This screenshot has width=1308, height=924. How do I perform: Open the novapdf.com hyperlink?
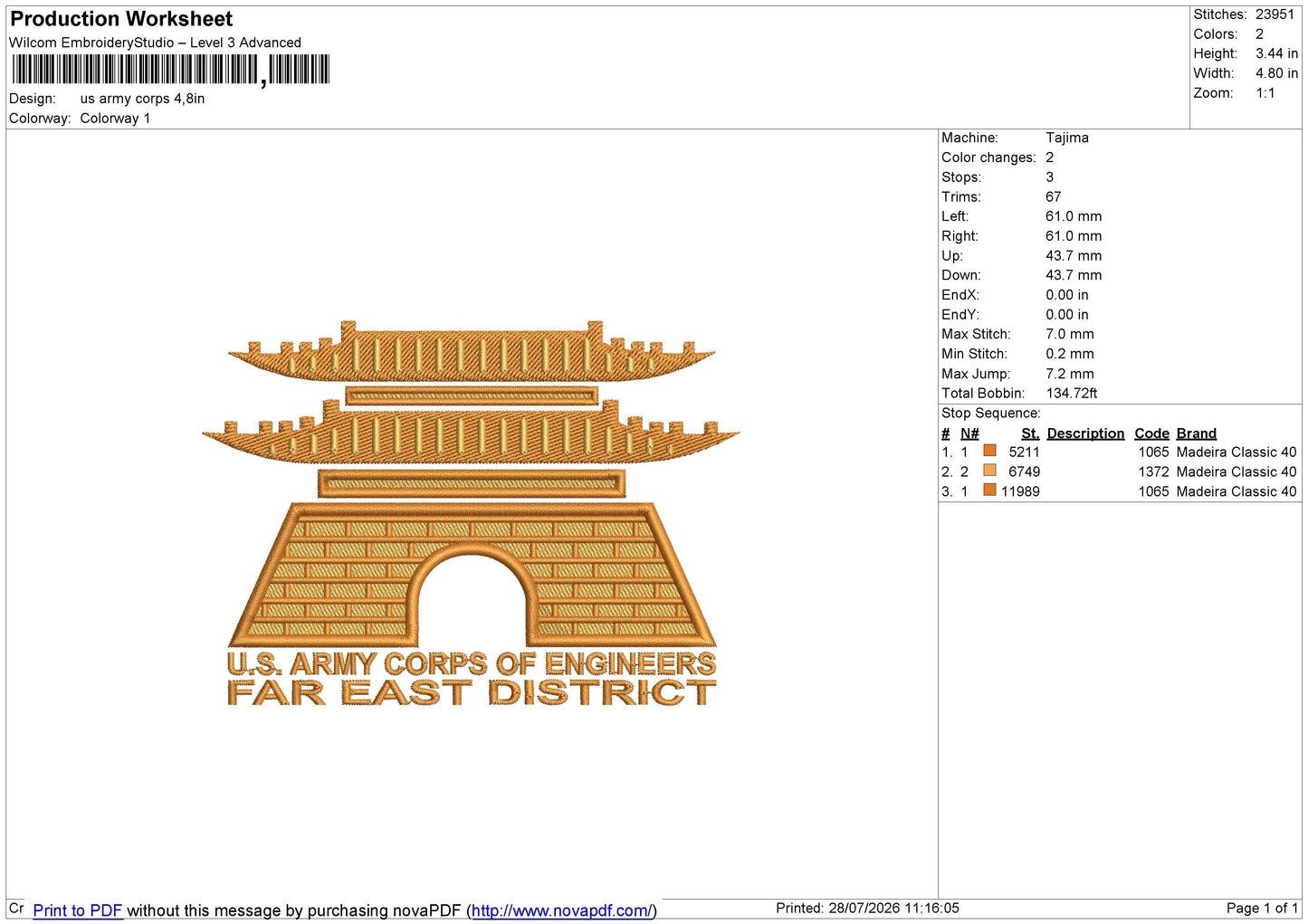(x=561, y=910)
